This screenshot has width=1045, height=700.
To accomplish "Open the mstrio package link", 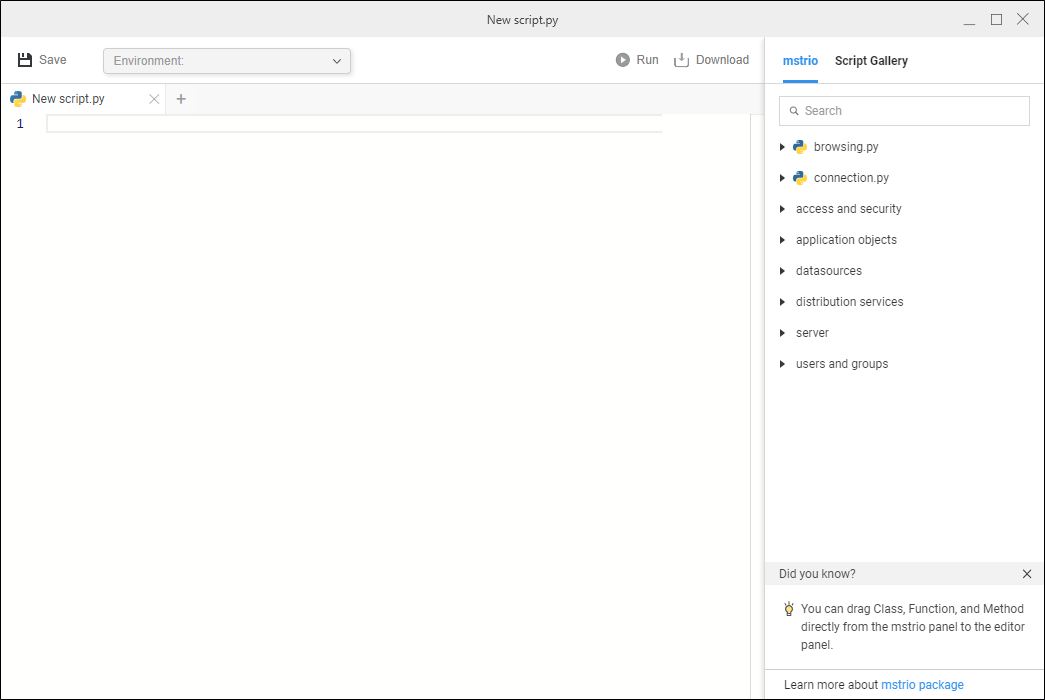I will click(922, 685).
